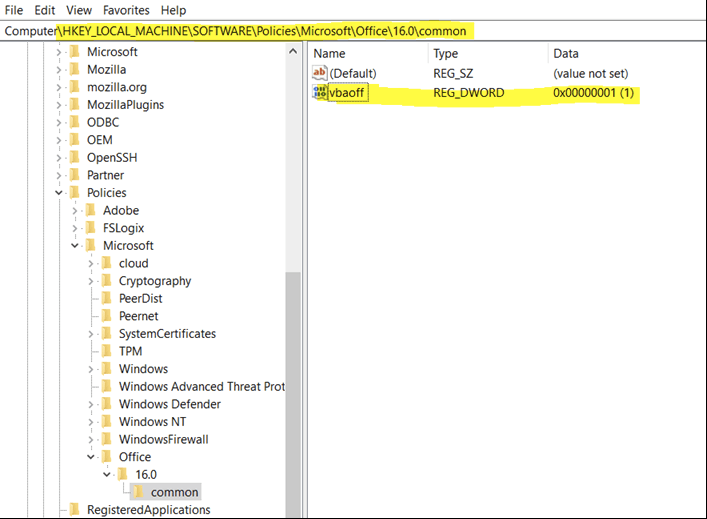Select the PeerDist folder icon
707x519 pixels.
(107, 298)
